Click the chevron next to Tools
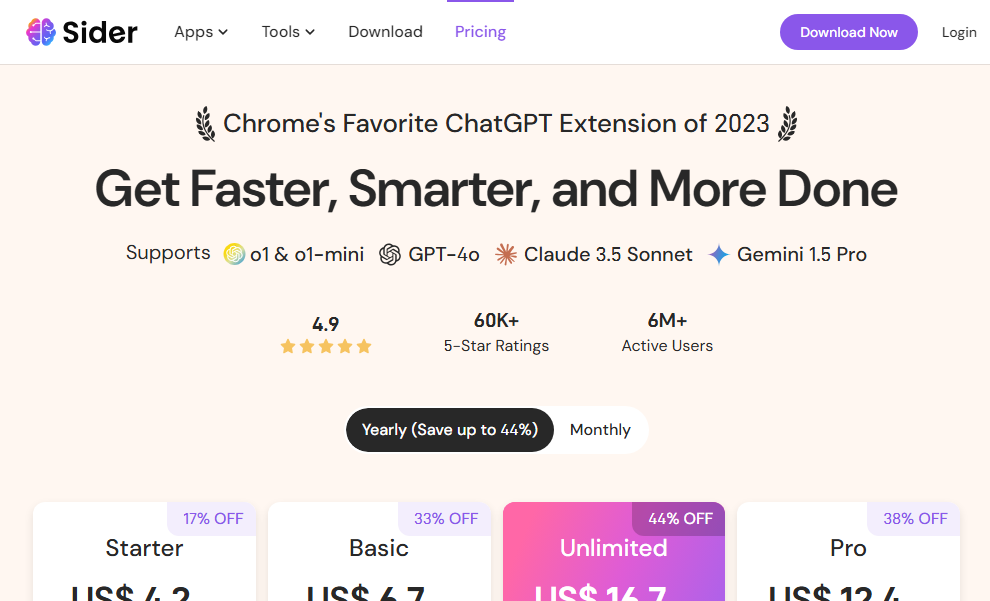 point(310,32)
